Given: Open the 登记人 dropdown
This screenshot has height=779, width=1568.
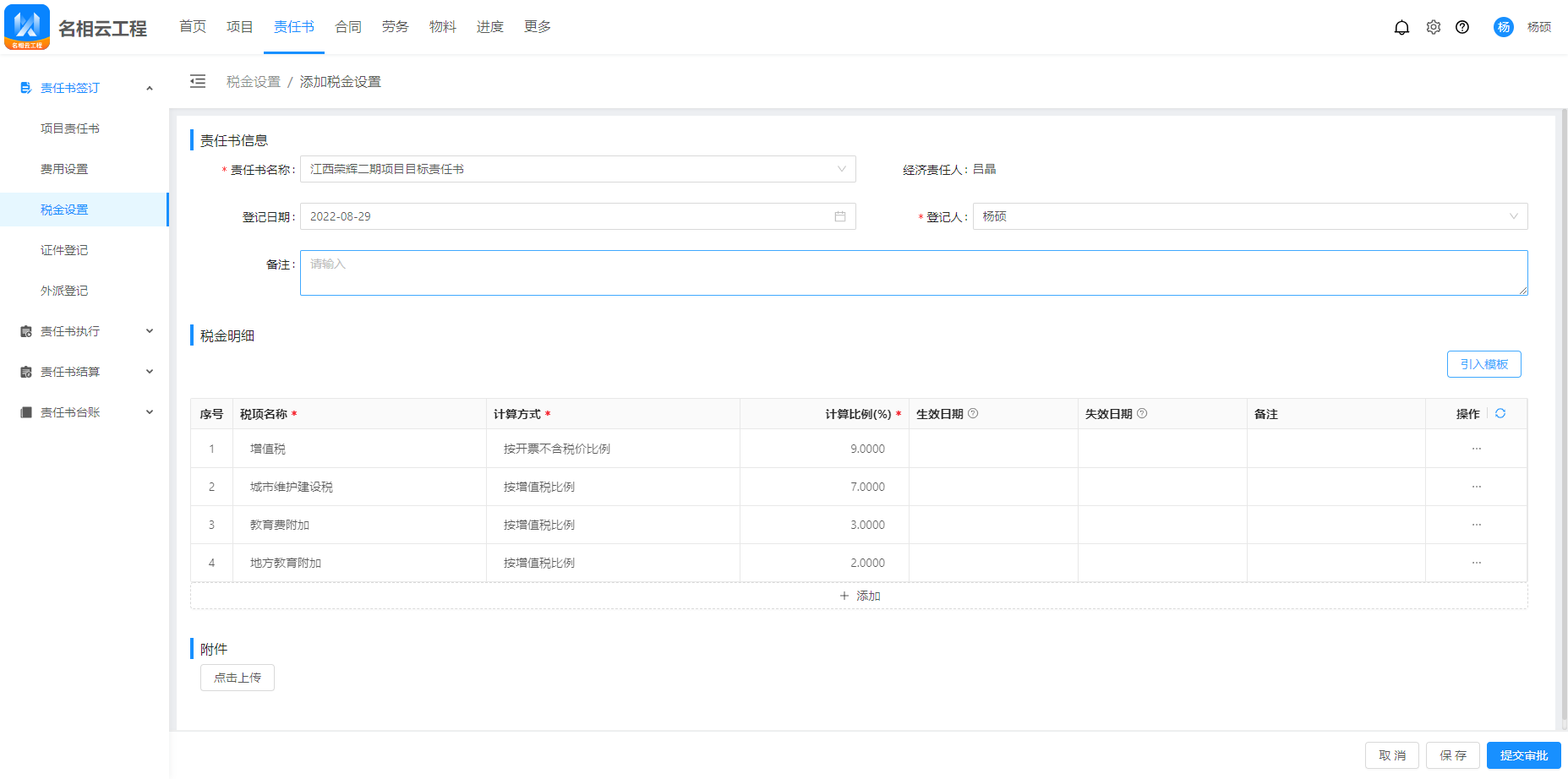Looking at the screenshot, I should click(x=1250, y=216).
